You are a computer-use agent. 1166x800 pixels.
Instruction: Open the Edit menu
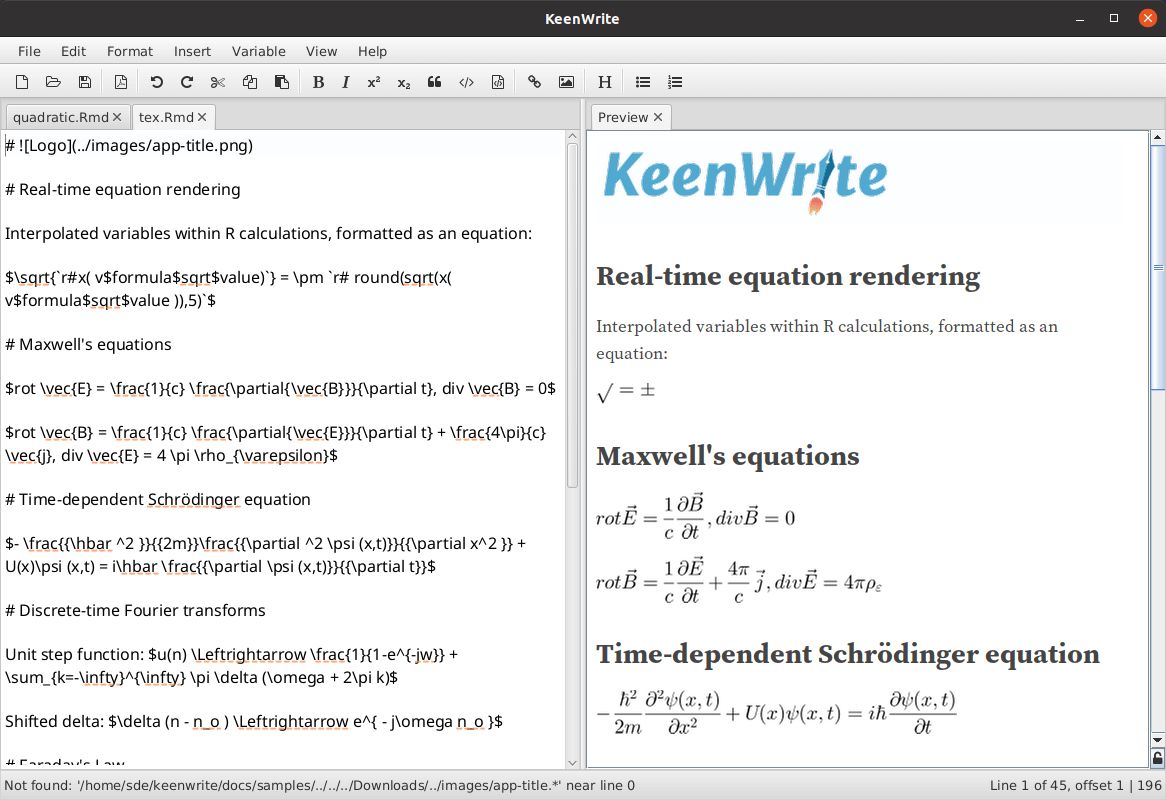pyautogui.click(x=74, y=51)
